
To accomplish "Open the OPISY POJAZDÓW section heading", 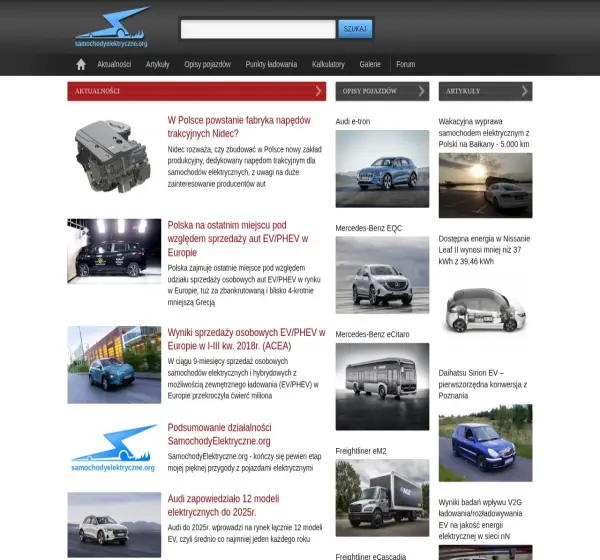I will (370, 91).
